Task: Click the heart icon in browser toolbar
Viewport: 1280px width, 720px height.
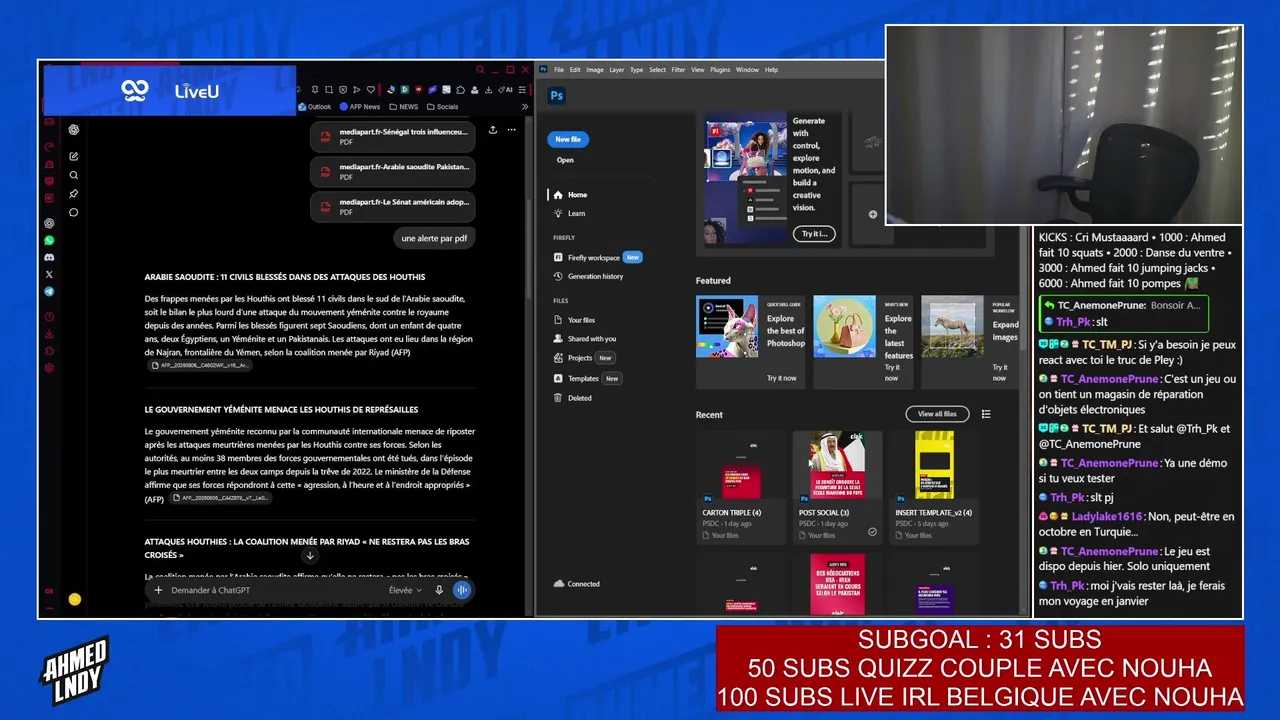Action: (370, 89)
